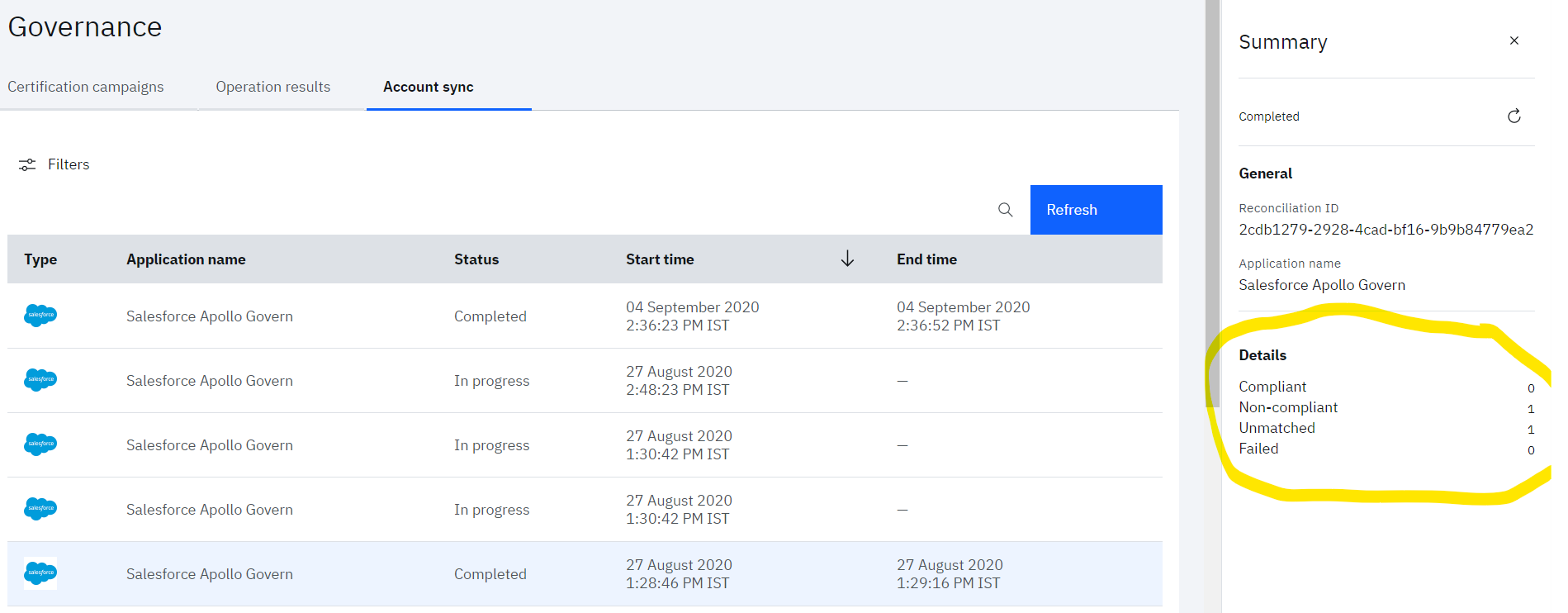Click the Unmatched detail row
The width and height of the screenshot is (1568, 613).
[1386, 428]
